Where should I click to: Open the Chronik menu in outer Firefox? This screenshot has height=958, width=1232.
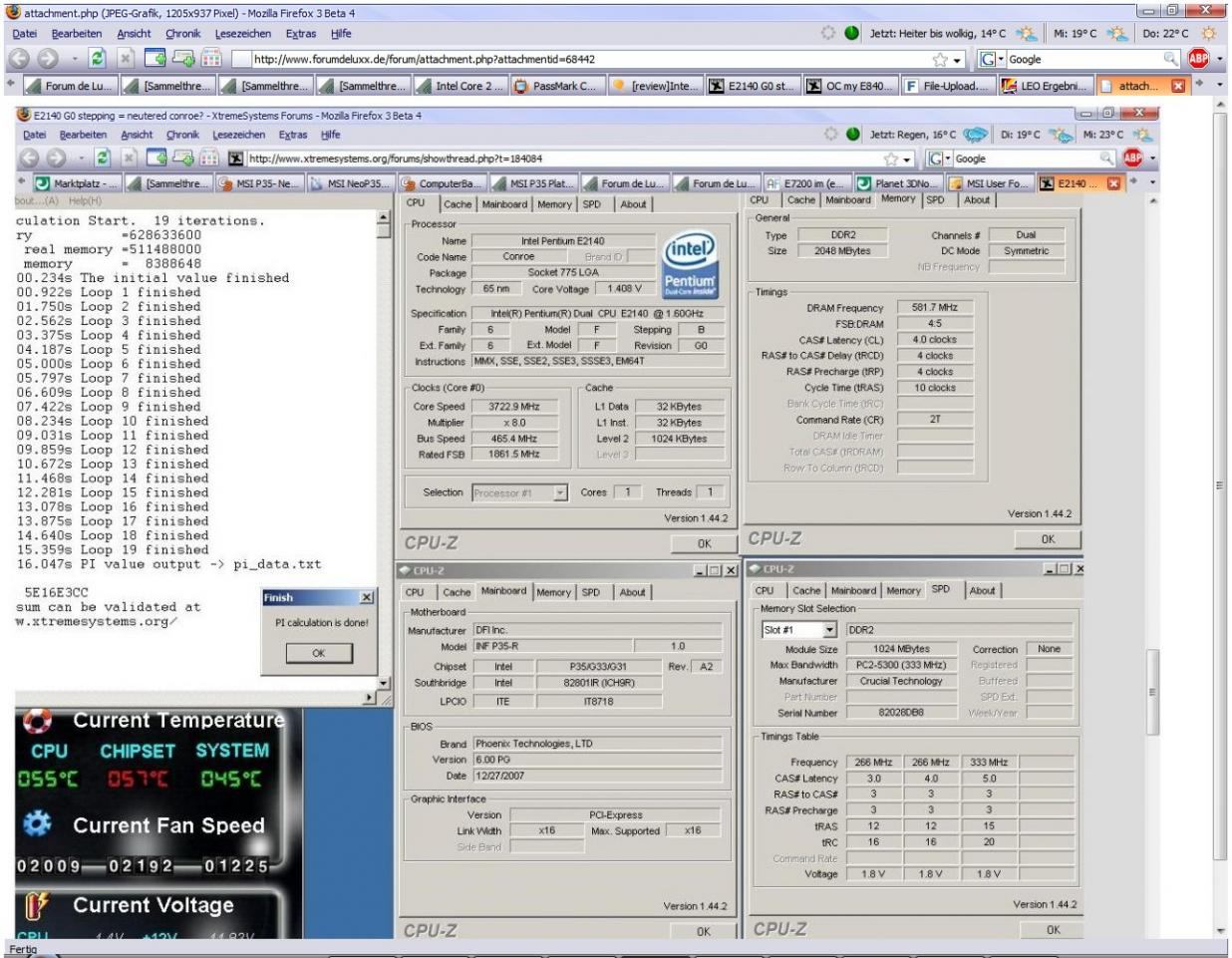[x=182, y=33]
